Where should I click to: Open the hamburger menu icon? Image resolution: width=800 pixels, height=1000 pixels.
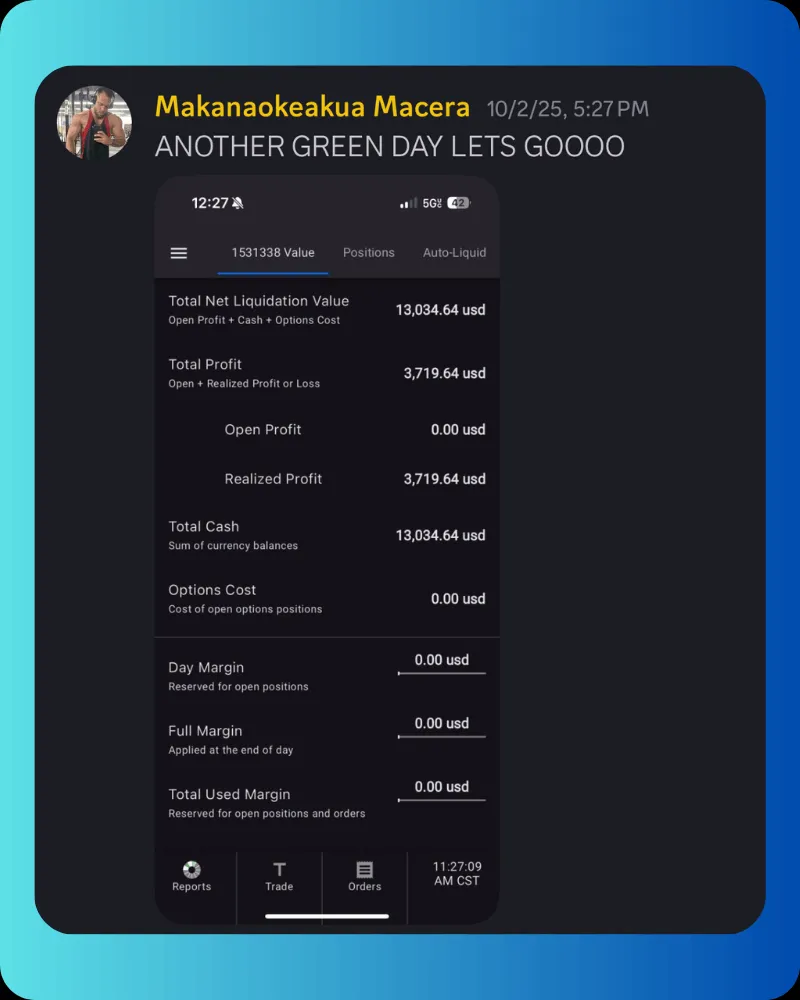point(179,253)
